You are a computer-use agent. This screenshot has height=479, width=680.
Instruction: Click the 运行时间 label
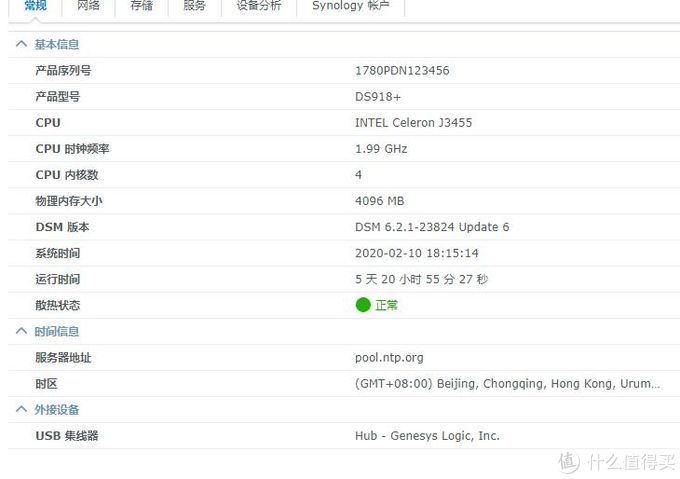coord(58,279)
